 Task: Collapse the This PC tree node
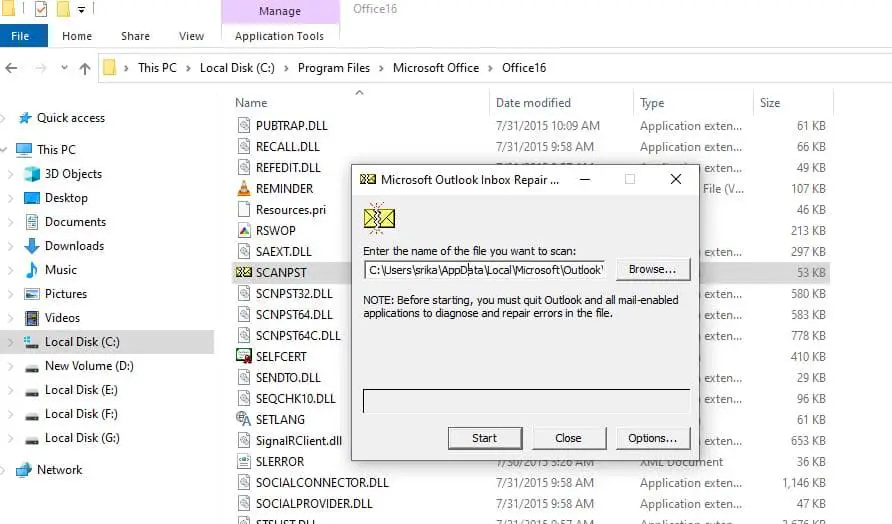[x=8, y=150]
